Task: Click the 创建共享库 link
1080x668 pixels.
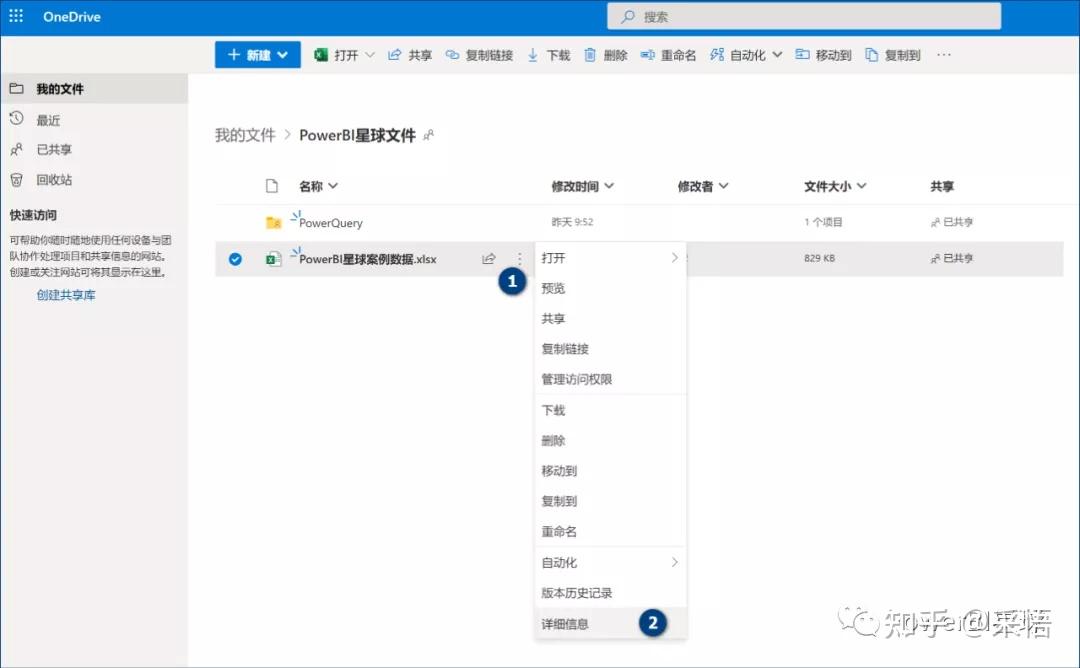Action: [x=66, y=295]
